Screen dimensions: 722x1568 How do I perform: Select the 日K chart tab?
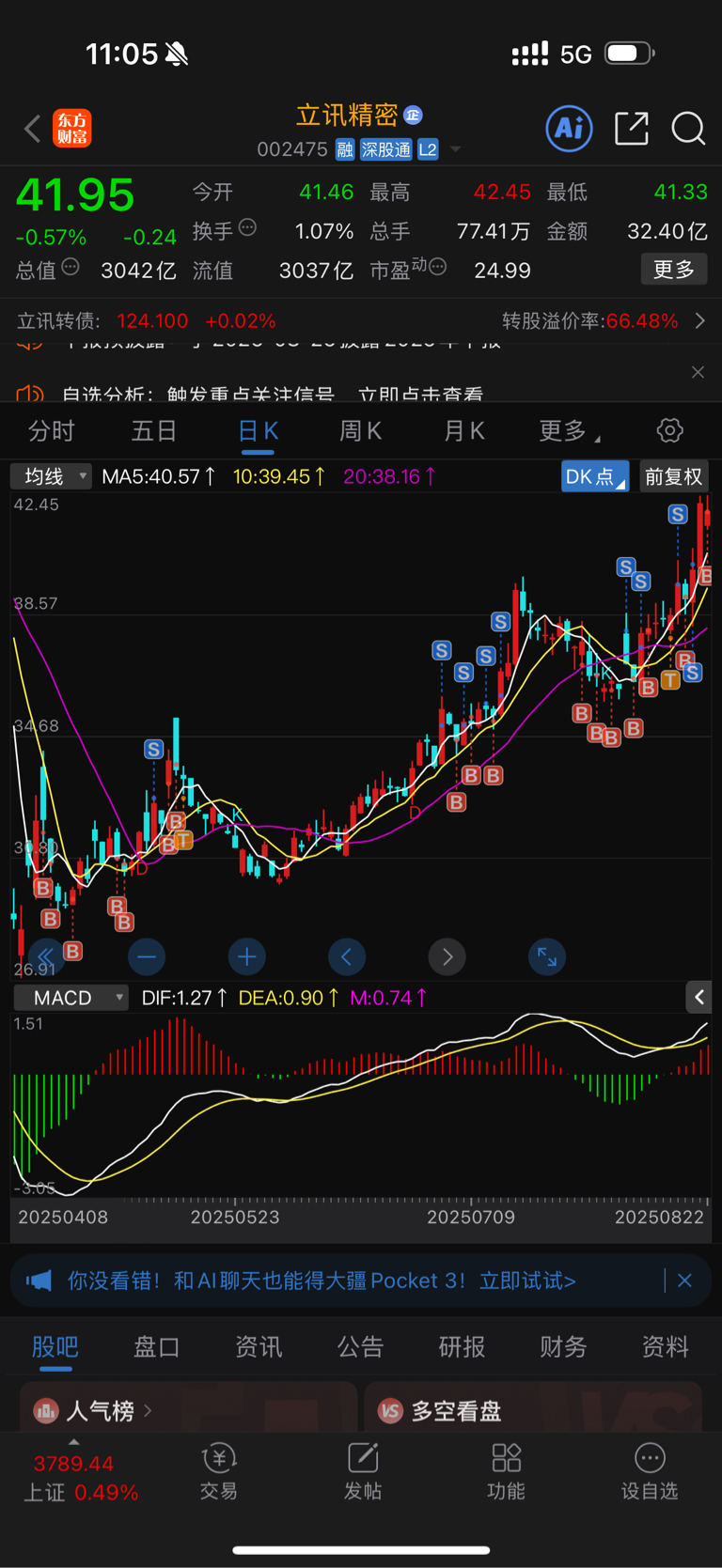[x=258, y=431]
